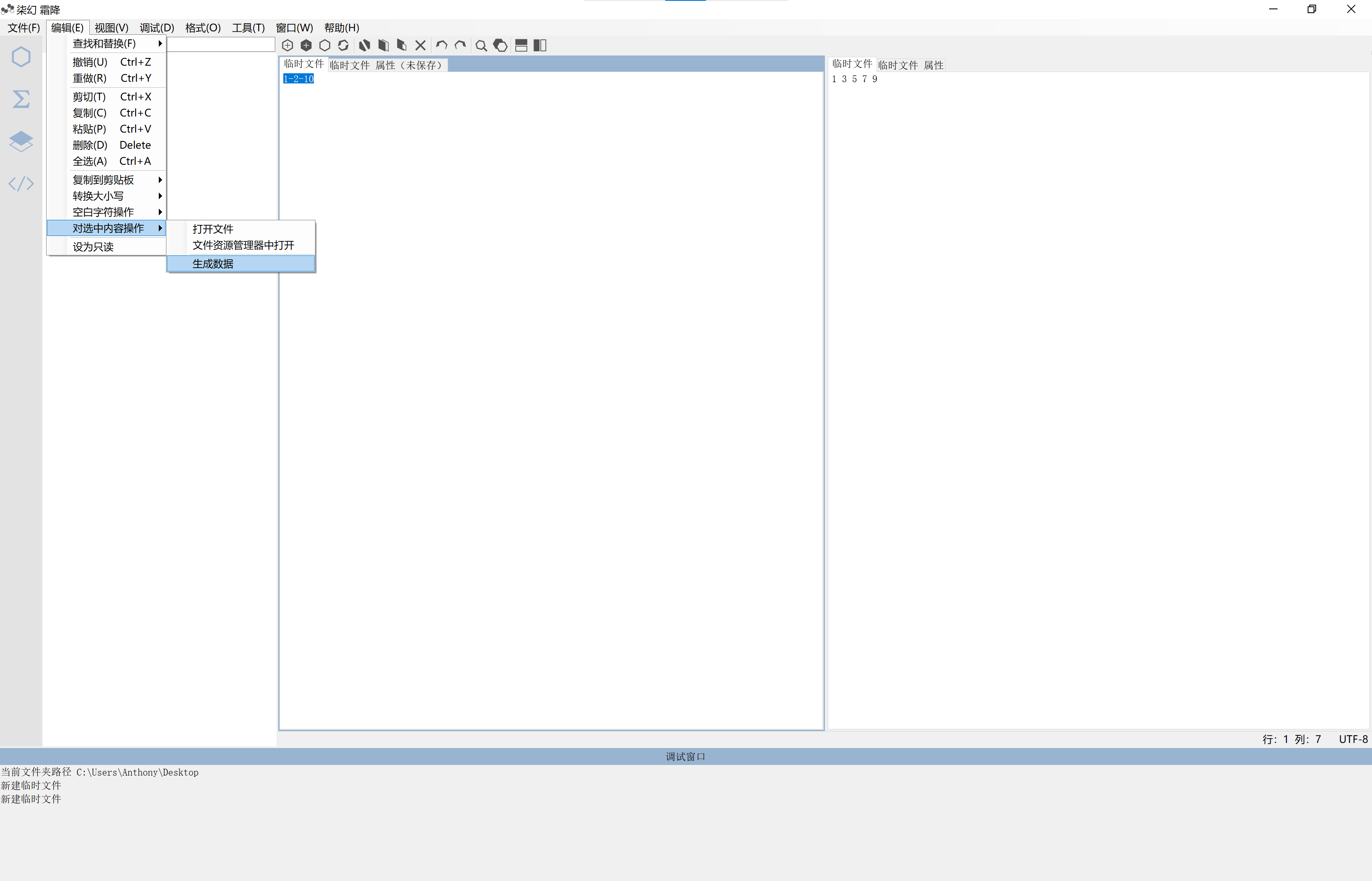The height and width of the screenshot is (881, 1372).
Task: Expand the 转换大小写 submenu
Action: (106, 196)
